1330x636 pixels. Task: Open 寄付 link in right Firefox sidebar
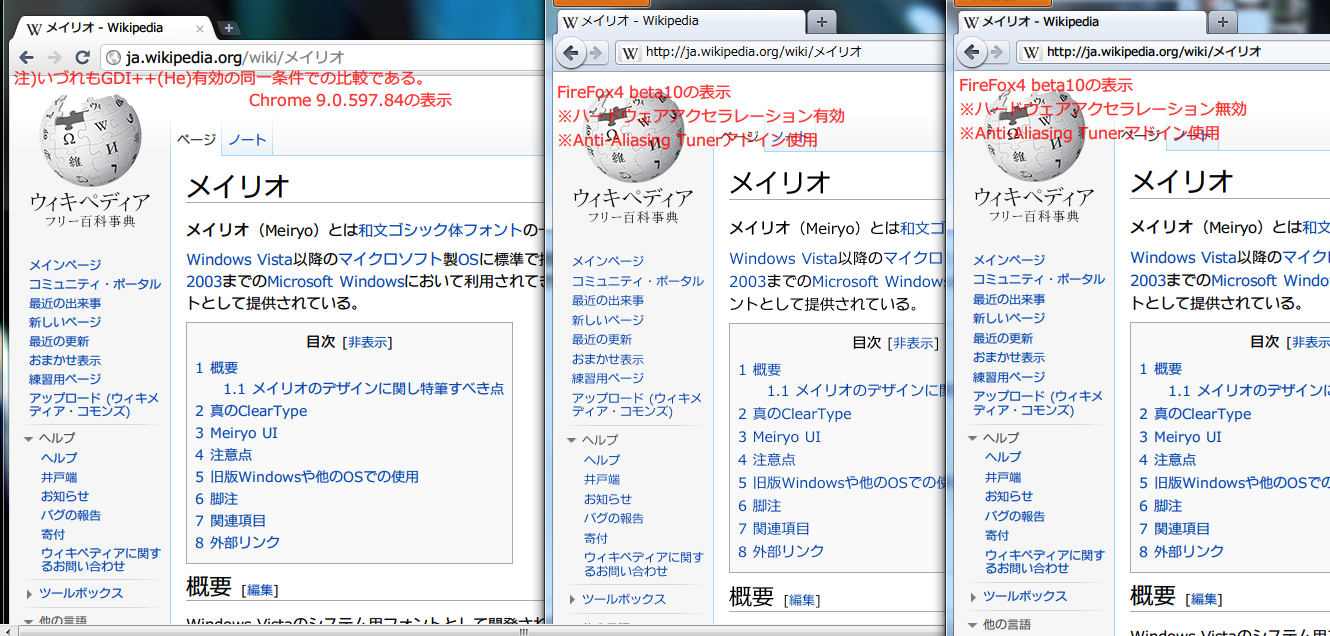point(997,535)
